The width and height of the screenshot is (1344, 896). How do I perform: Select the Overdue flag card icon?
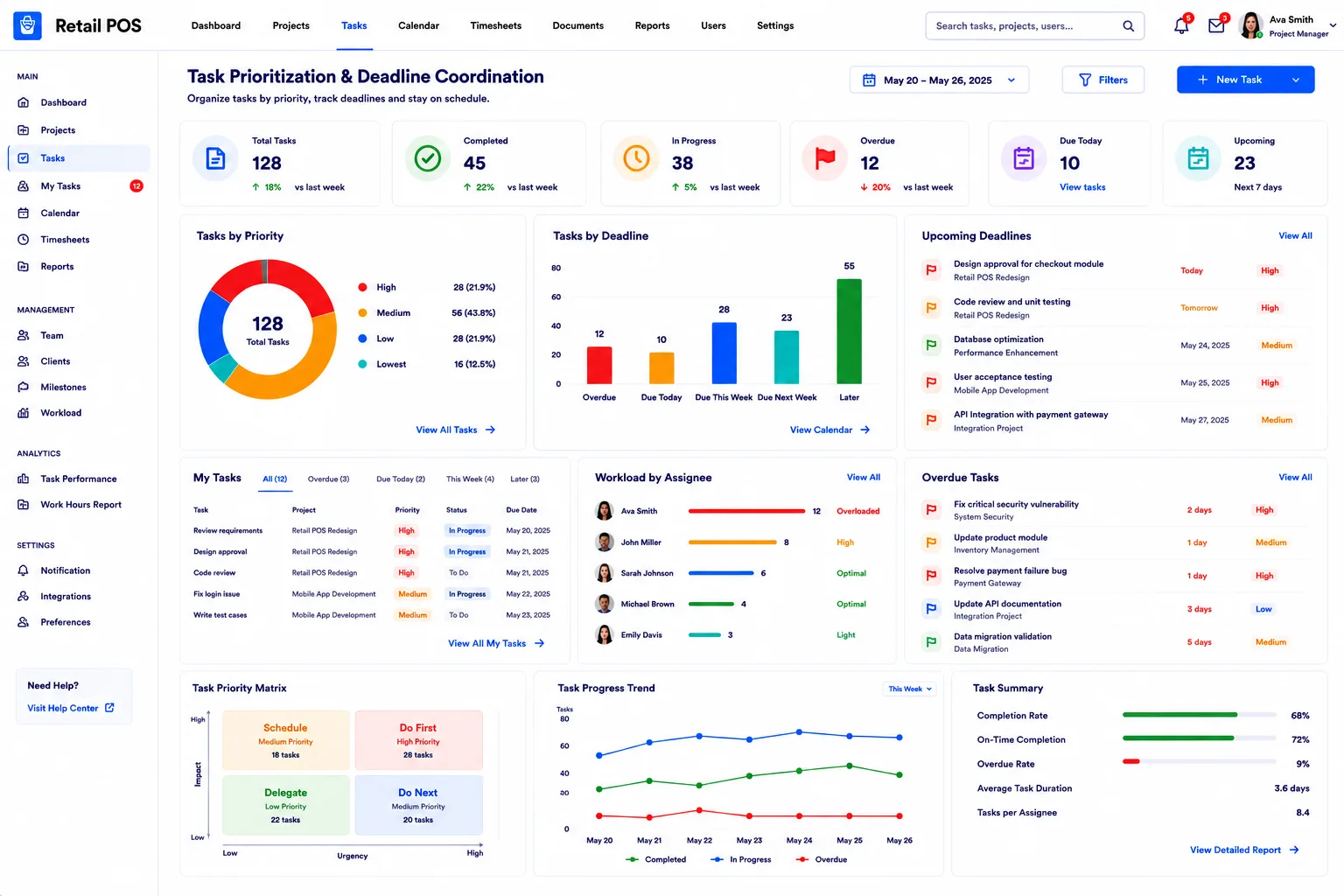[825, 158]
